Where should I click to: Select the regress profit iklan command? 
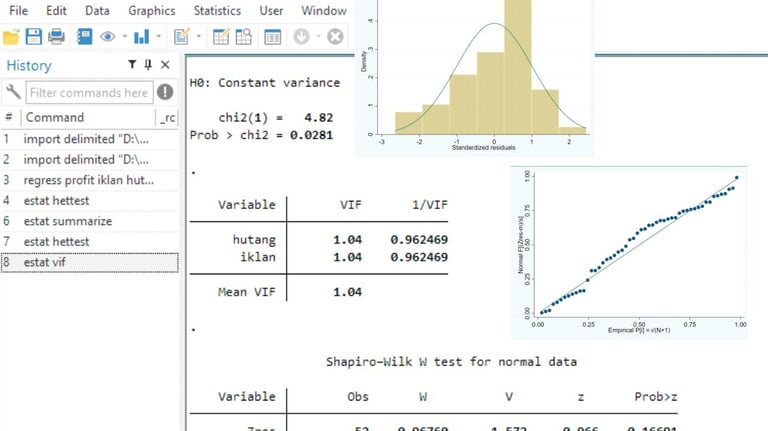coord(90,180)
